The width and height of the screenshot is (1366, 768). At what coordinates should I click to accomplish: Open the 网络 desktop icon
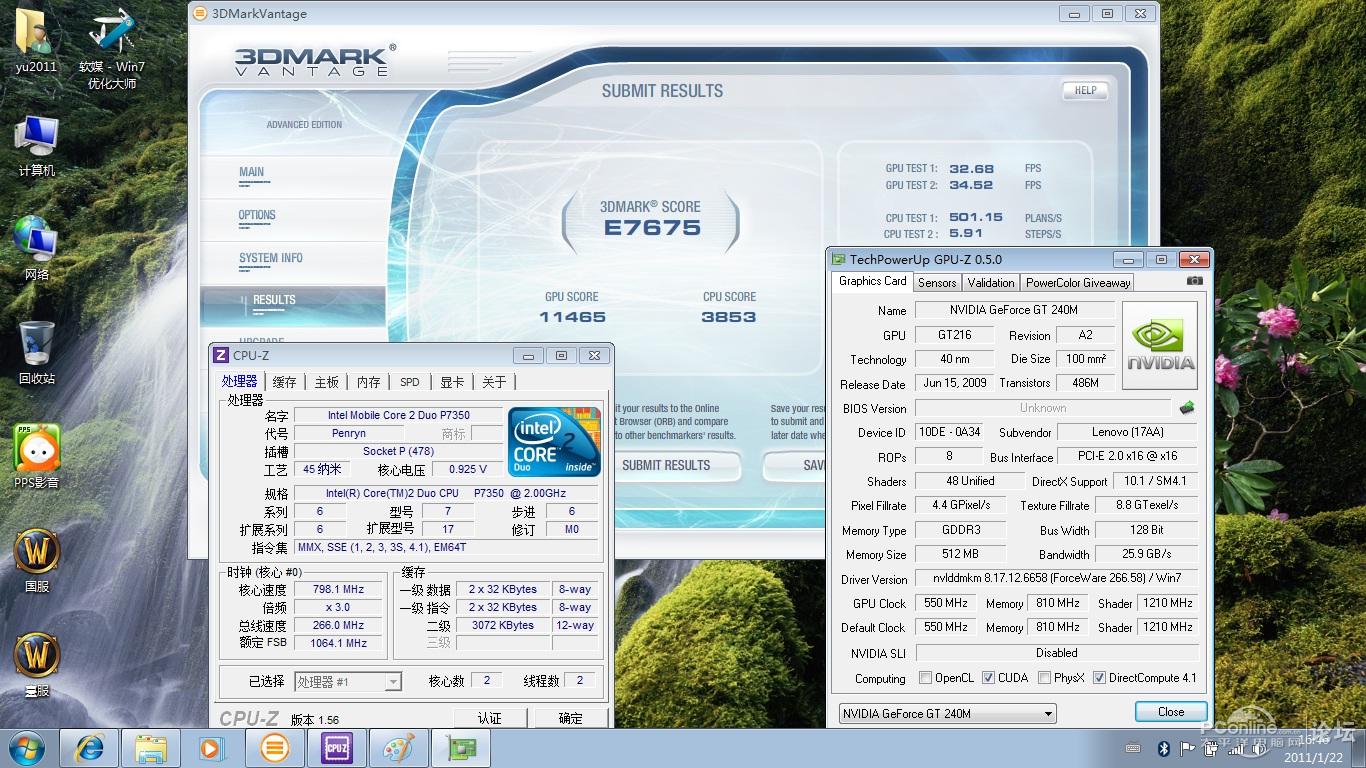coord(37,249)
